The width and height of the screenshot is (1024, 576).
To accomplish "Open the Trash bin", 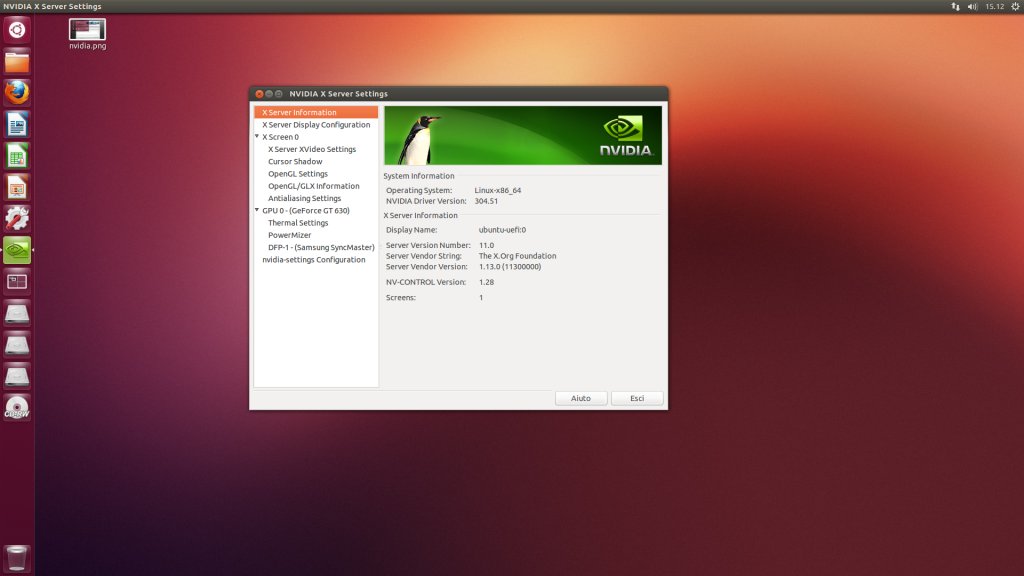I will [x=17, y=558].
